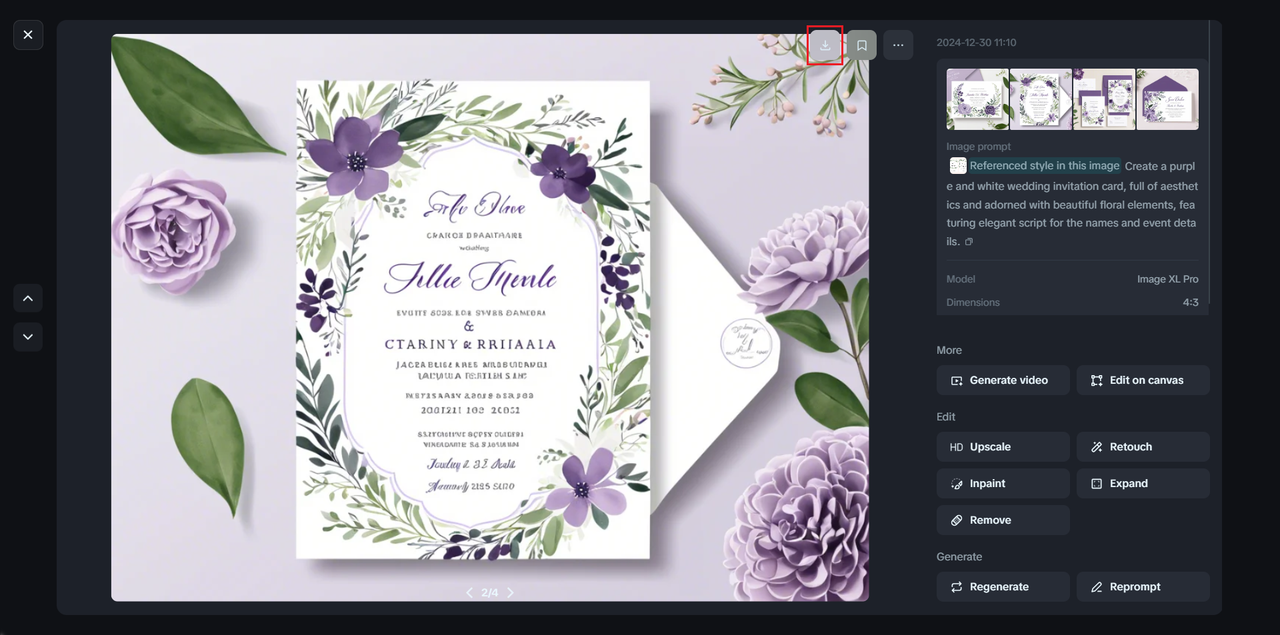This screenshot has width=1280, height=635.
Task: Click the right panel vertical scrollbar
Action: click(1209, 160)
